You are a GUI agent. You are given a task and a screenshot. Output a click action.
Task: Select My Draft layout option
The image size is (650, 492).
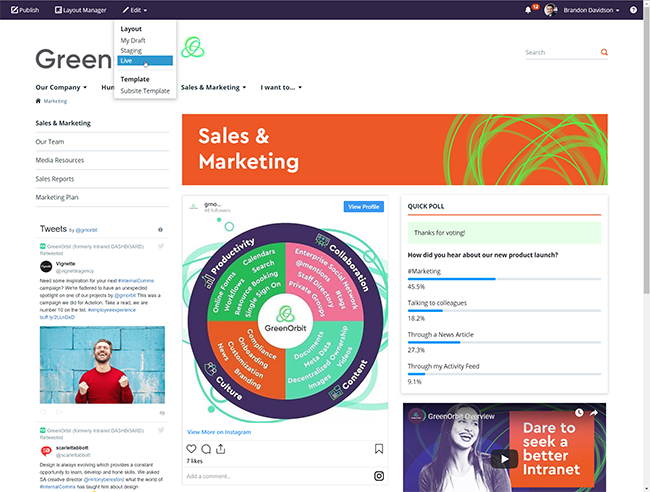133,40
